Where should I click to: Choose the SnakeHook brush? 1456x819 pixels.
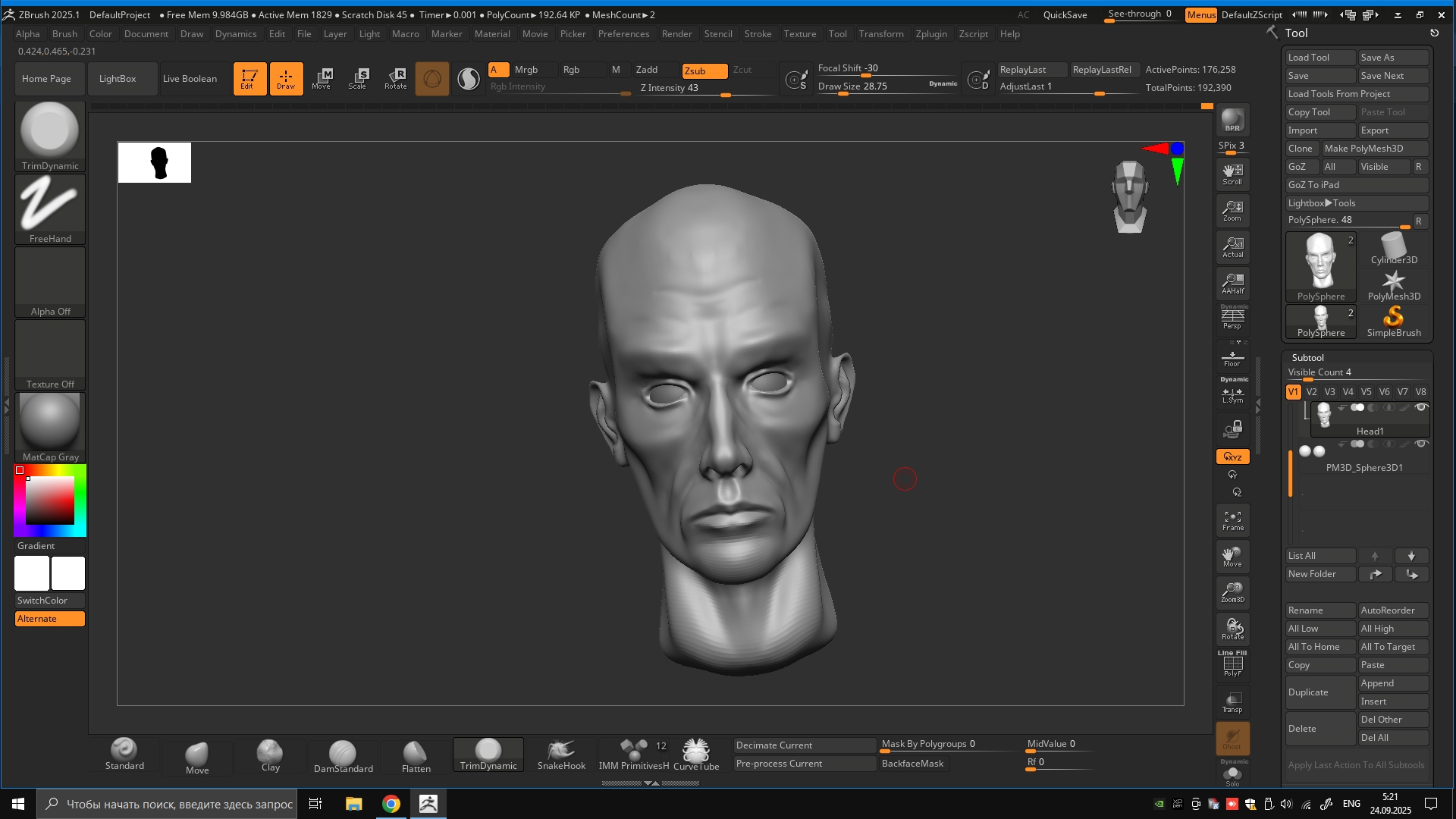pyautogui.click(x=561, y=755)
